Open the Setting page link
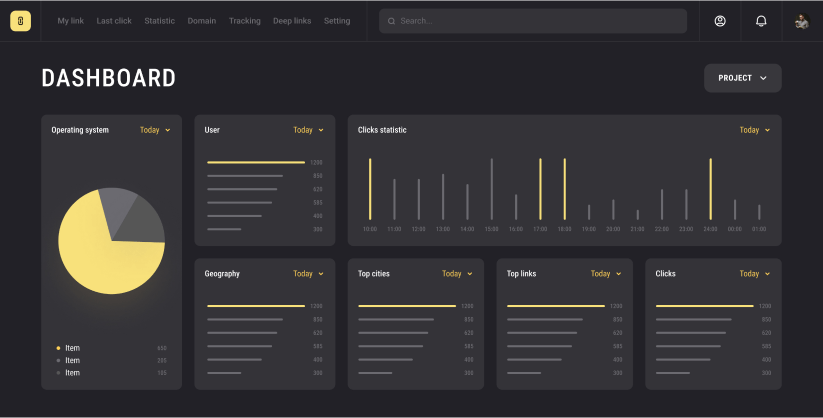Image resolution: width=823 pixels, height=418 pixels. coord(337,21)
